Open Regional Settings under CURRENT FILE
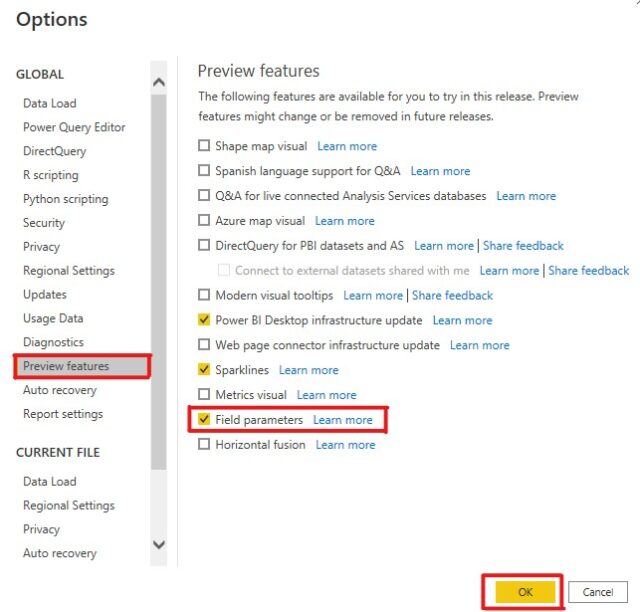Viewport: 640px width, 612px height. [x=69, y=505]
